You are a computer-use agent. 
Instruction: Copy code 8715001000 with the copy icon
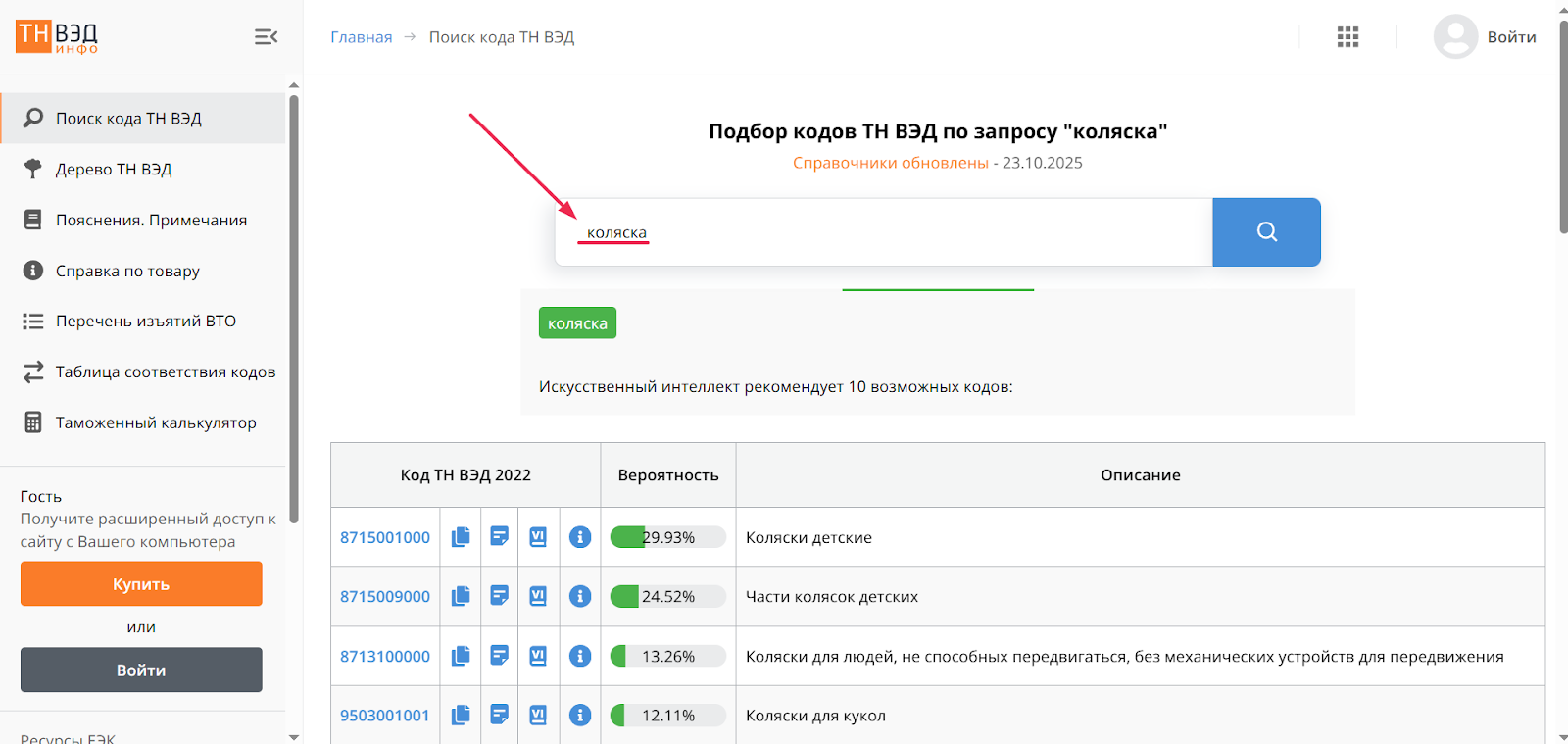461,537
